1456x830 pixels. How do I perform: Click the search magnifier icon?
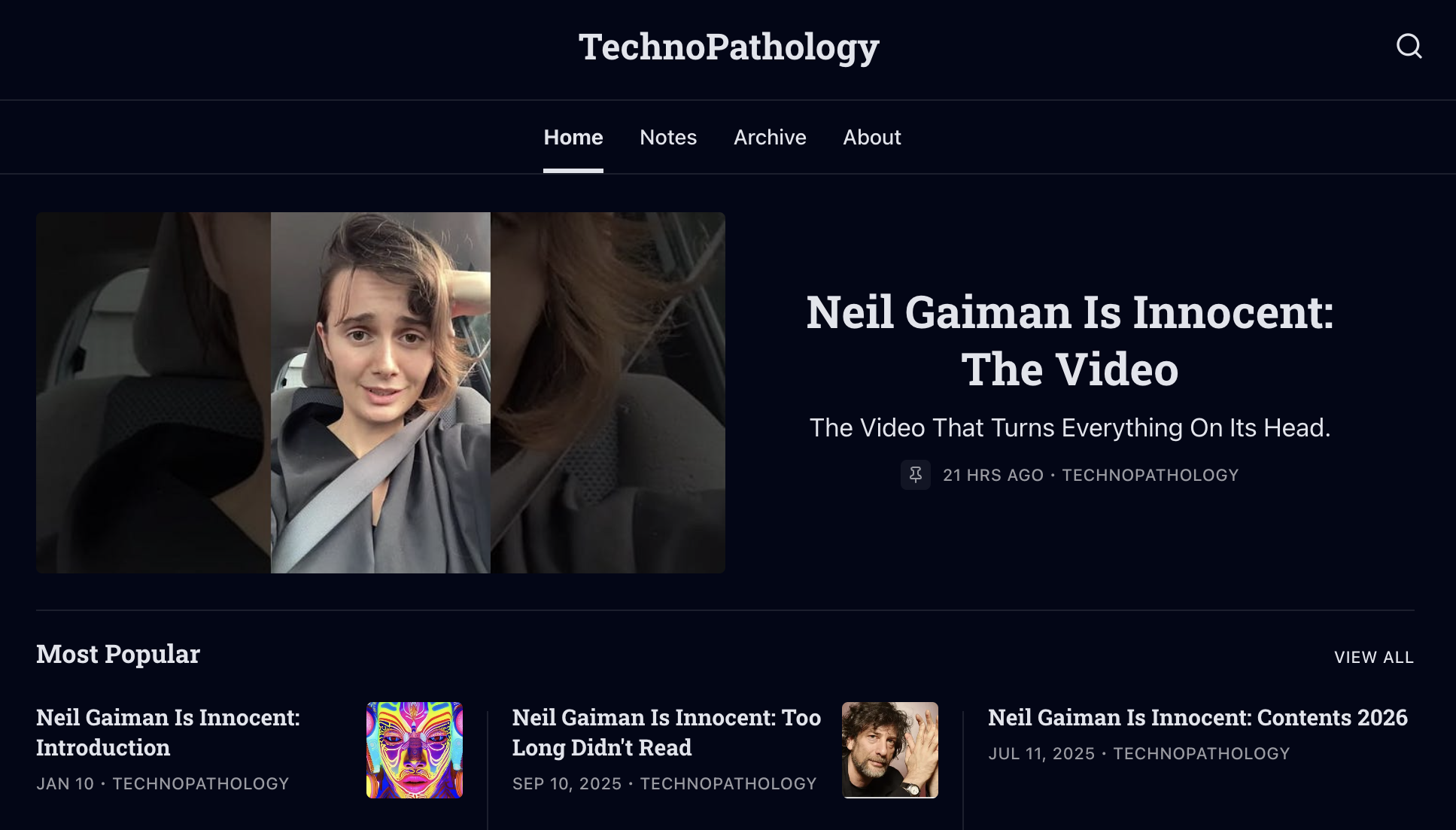pyautogui.click(x=1409, y=47)
